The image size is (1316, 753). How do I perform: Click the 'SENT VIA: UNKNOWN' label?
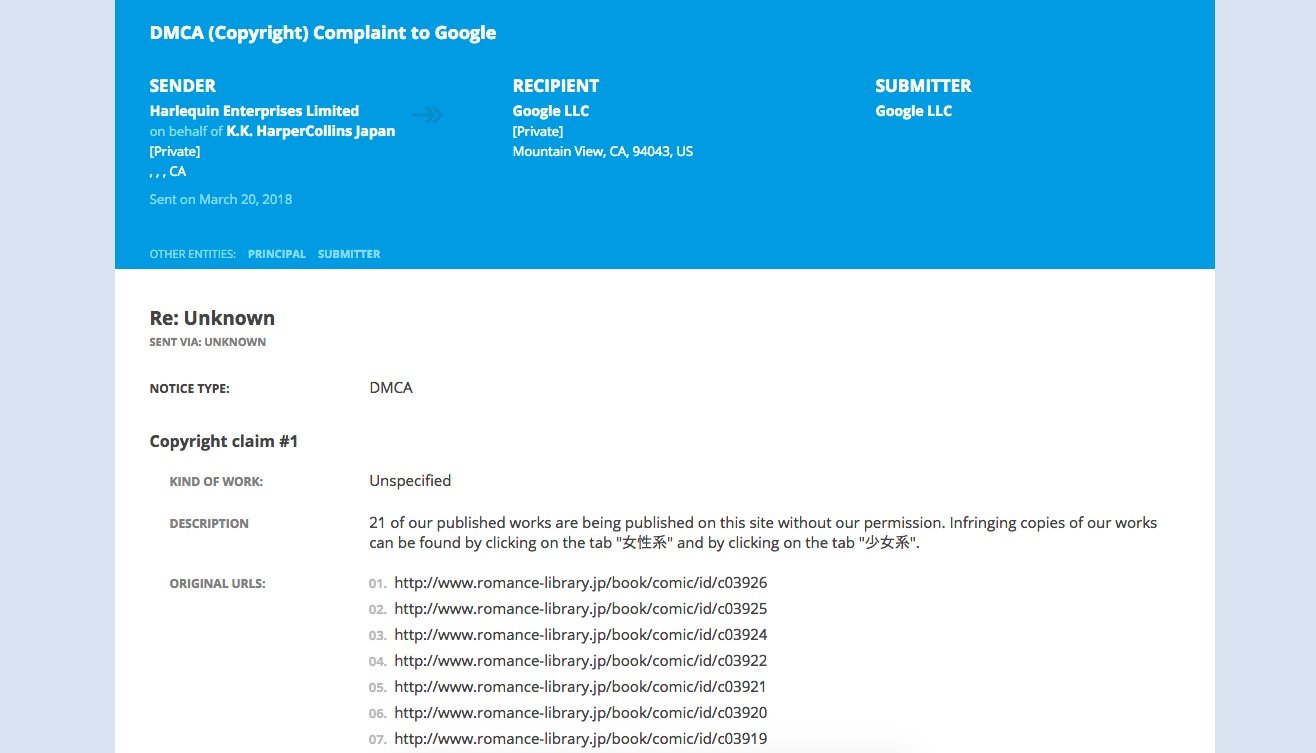click(208, 342)
